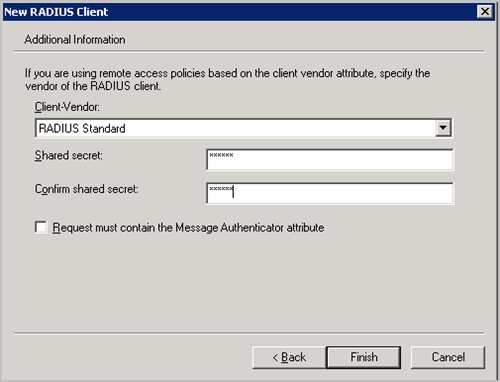Go back with the Back button
This screenshot has width=500, height=382.
289,357
